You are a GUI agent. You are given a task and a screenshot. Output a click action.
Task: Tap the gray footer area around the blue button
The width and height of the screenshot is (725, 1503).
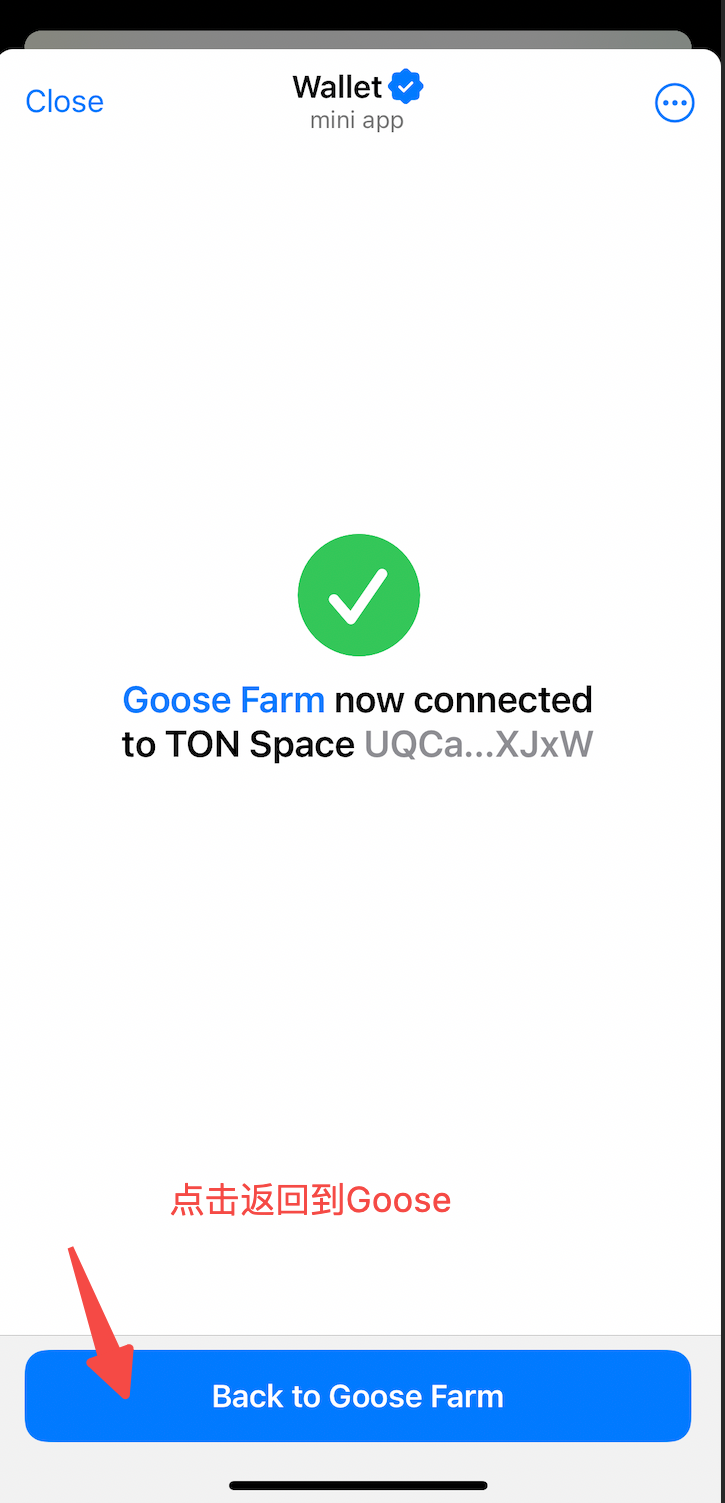pyautogui.click(x=362, y=1461)
